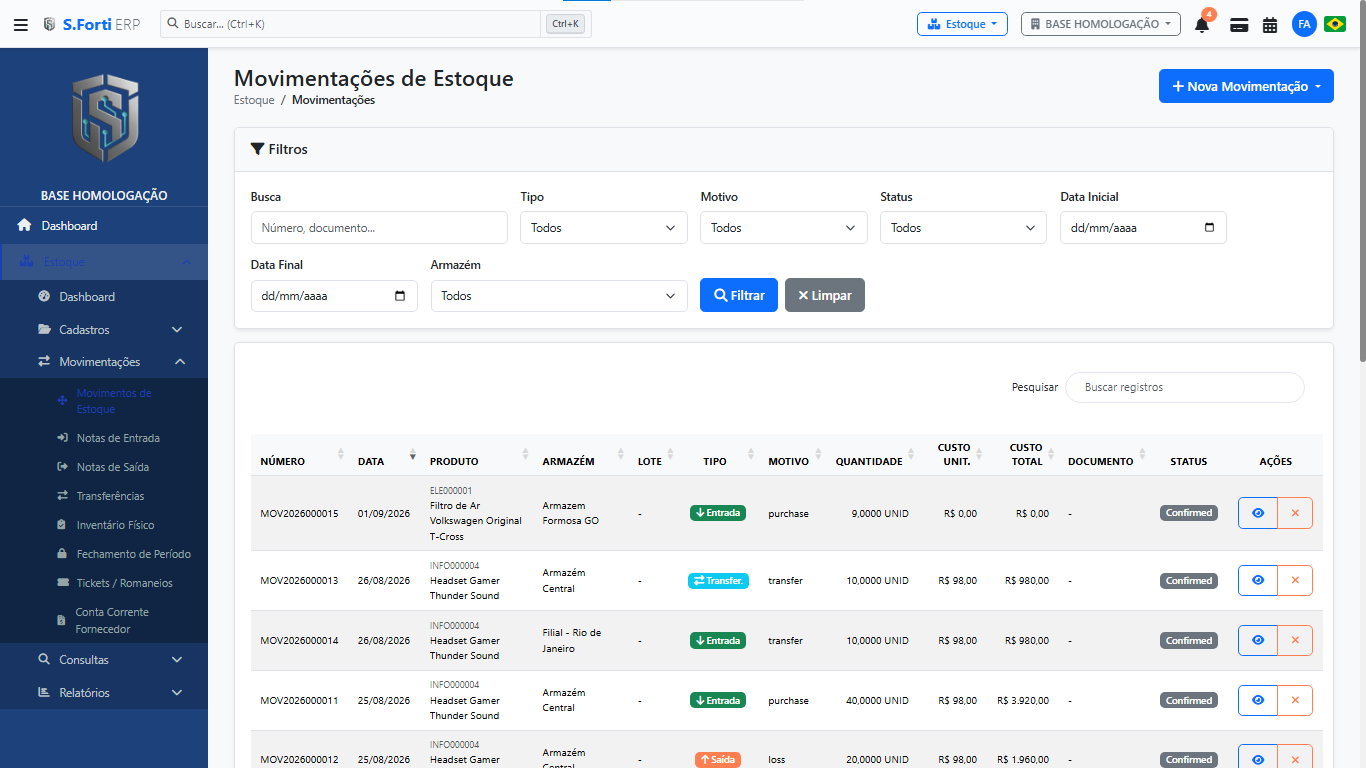Collapse the Movimentações sidebar section
This screenshot has height=768, width=1366.
click(104, 362)
